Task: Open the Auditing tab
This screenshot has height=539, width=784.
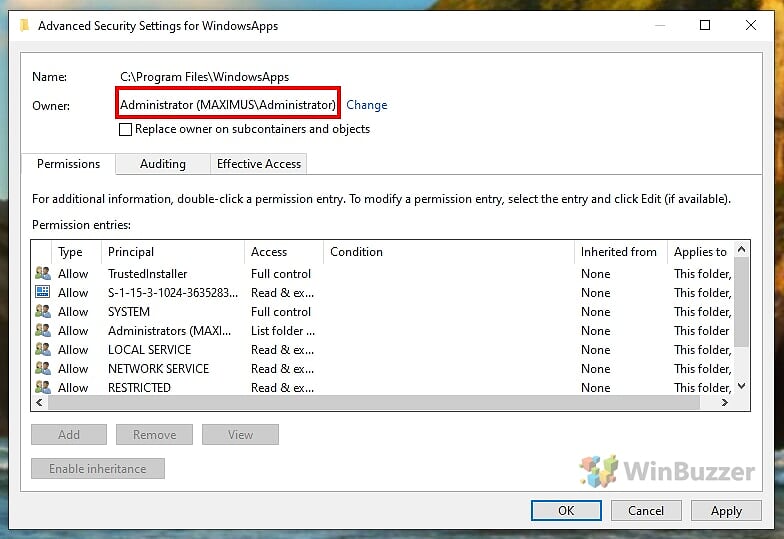Action: click(162, 164)
